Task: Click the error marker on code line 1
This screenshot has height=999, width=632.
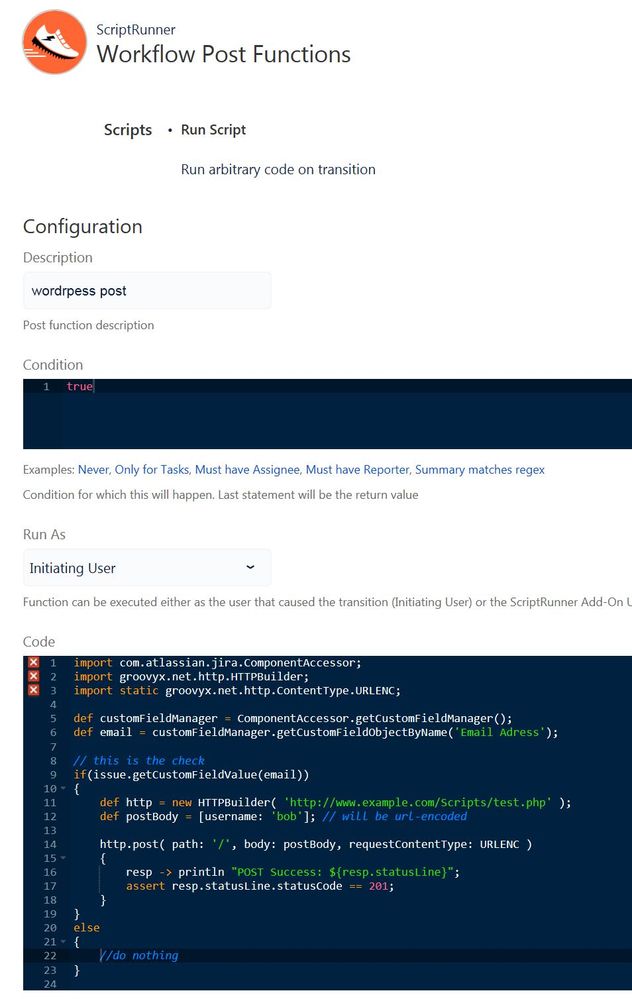Action: coord(34,663)
